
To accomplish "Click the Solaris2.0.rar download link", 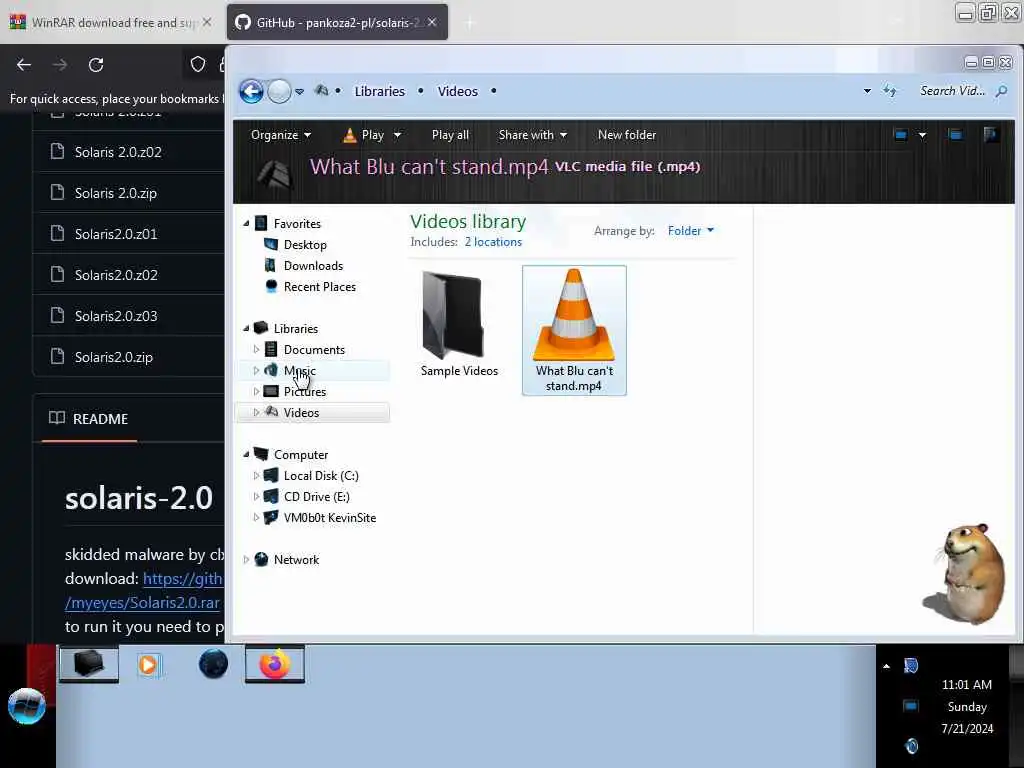I will tap(143, 603).
